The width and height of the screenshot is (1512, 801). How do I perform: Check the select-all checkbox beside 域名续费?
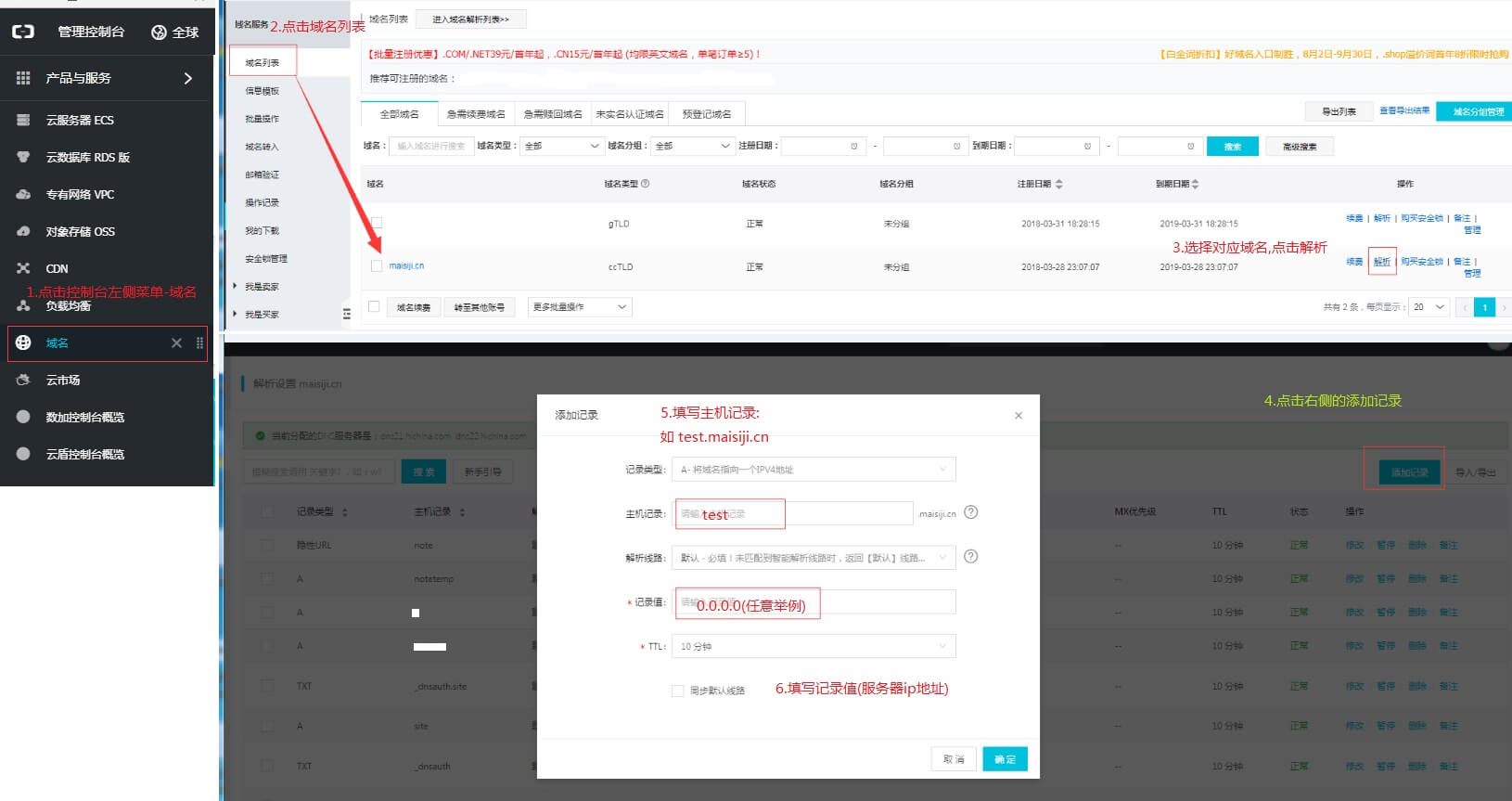(x=374, y=306)
